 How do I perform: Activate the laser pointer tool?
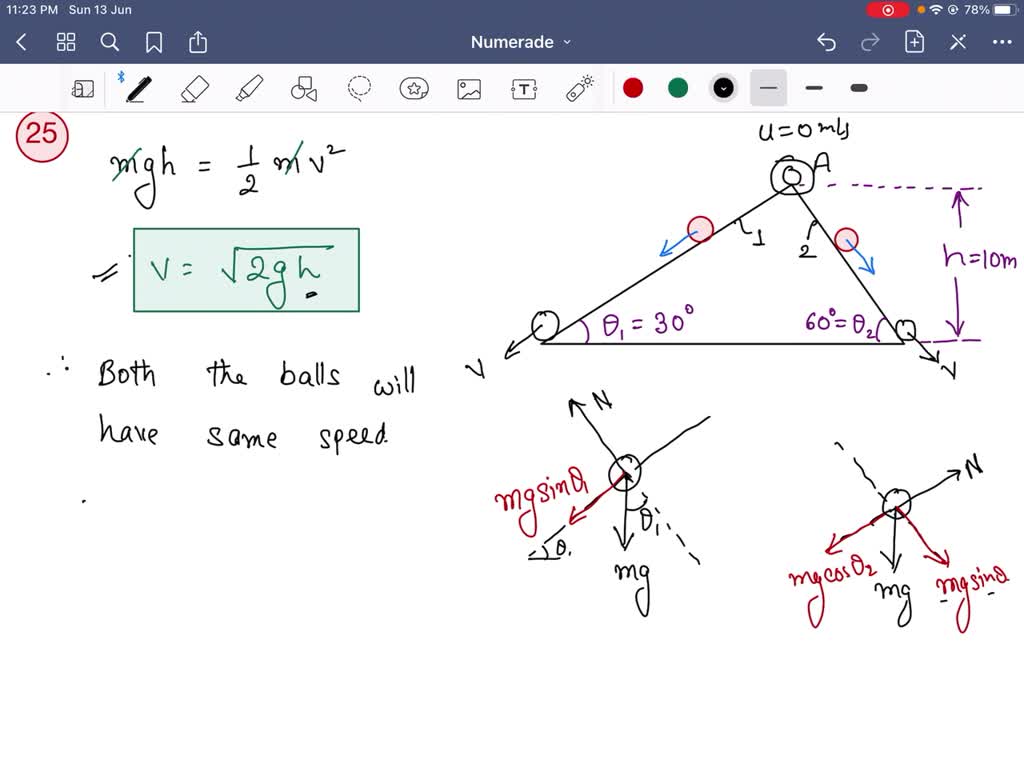[578, 88]
